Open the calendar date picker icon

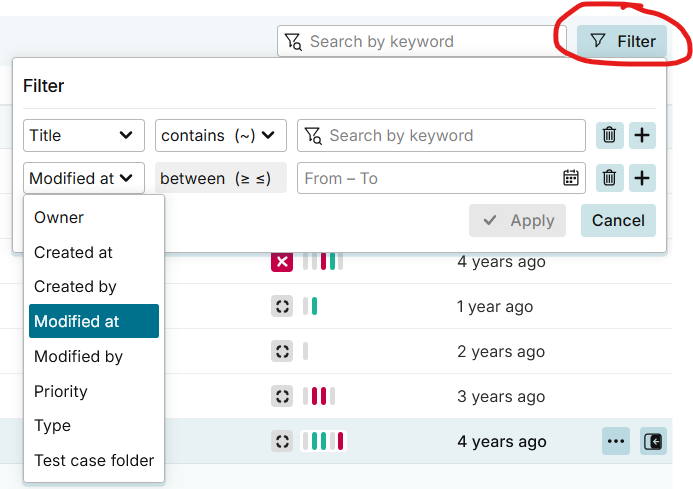click(x=571, y=179)
